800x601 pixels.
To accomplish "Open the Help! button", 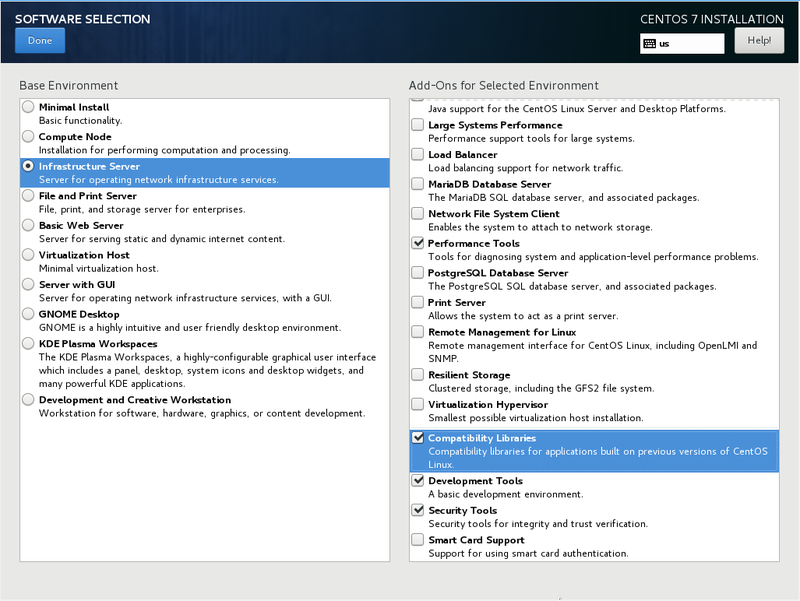I will pyautogui.click(x=758, y=41).
